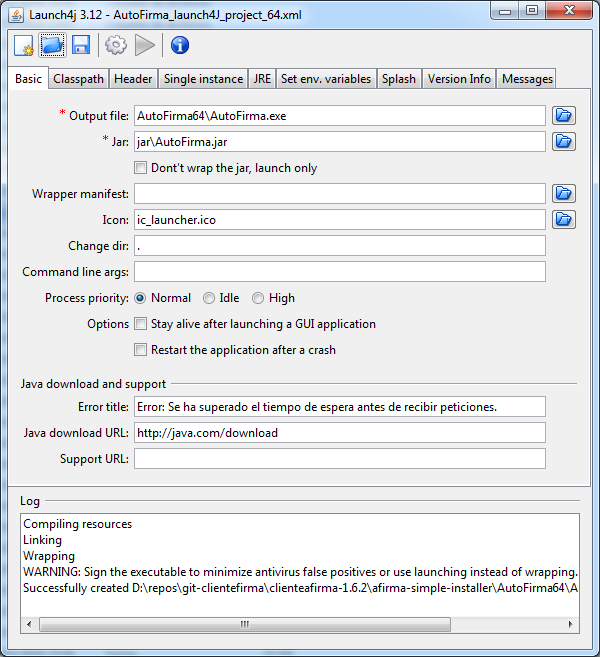Go to the JRE tab
The width and height of the screenshot is (600, 657).
coord(262,79)
